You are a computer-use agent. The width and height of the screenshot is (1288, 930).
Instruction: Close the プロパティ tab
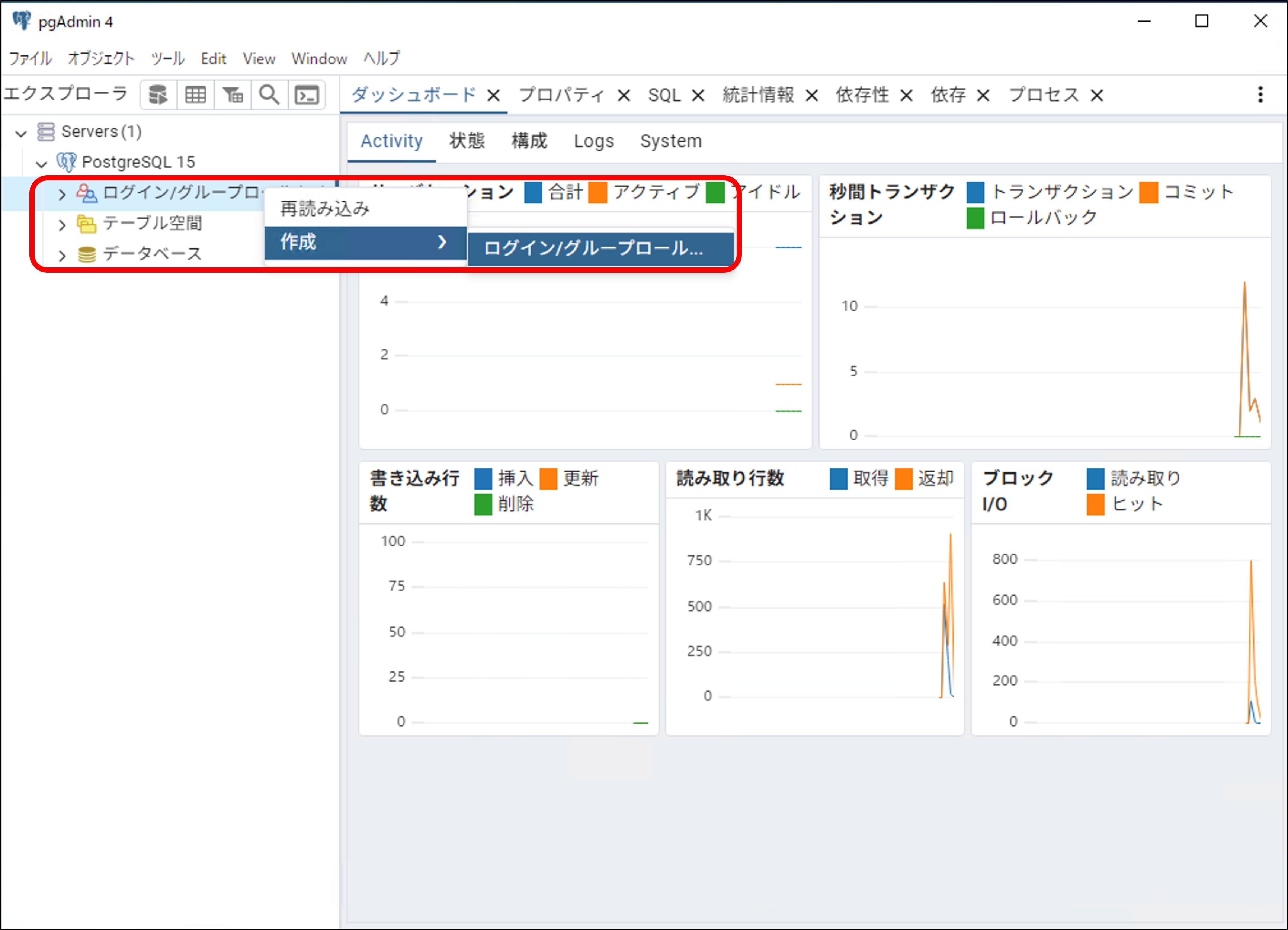[x=624, y=95]
